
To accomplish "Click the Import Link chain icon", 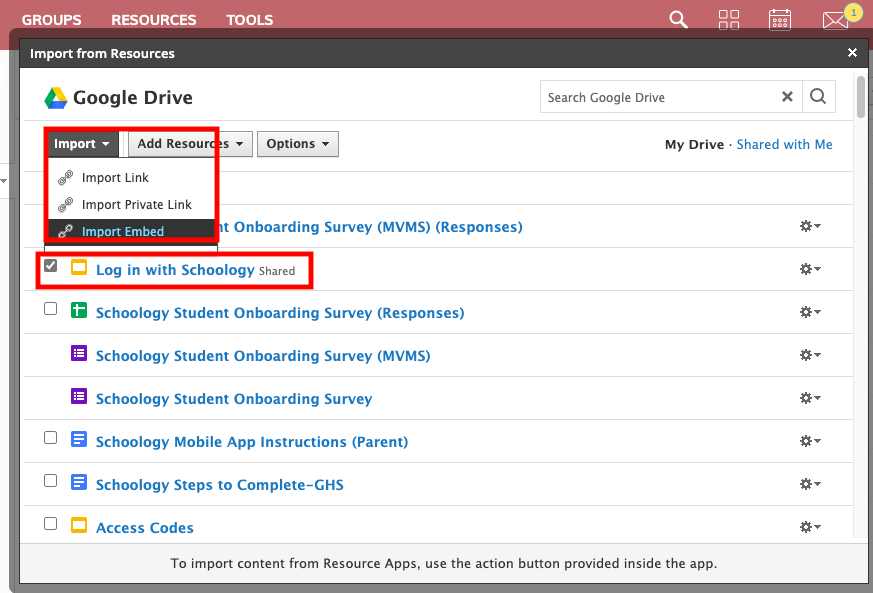I will pyautogui.click(x=66, y=178).
